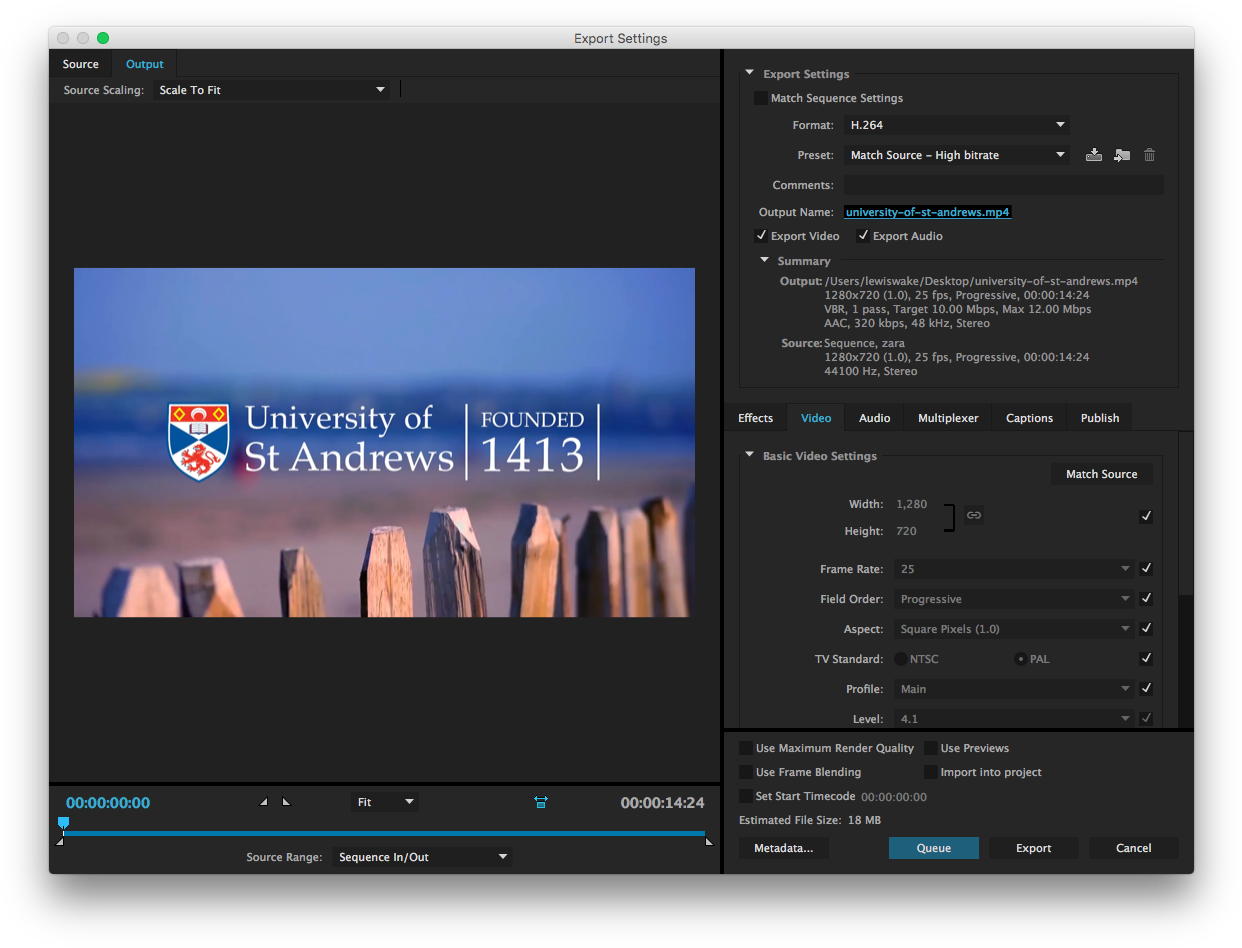Select NTSC TV standard radio button
Viewport: 1242px width, 948px height.
(x=901, y=659)
